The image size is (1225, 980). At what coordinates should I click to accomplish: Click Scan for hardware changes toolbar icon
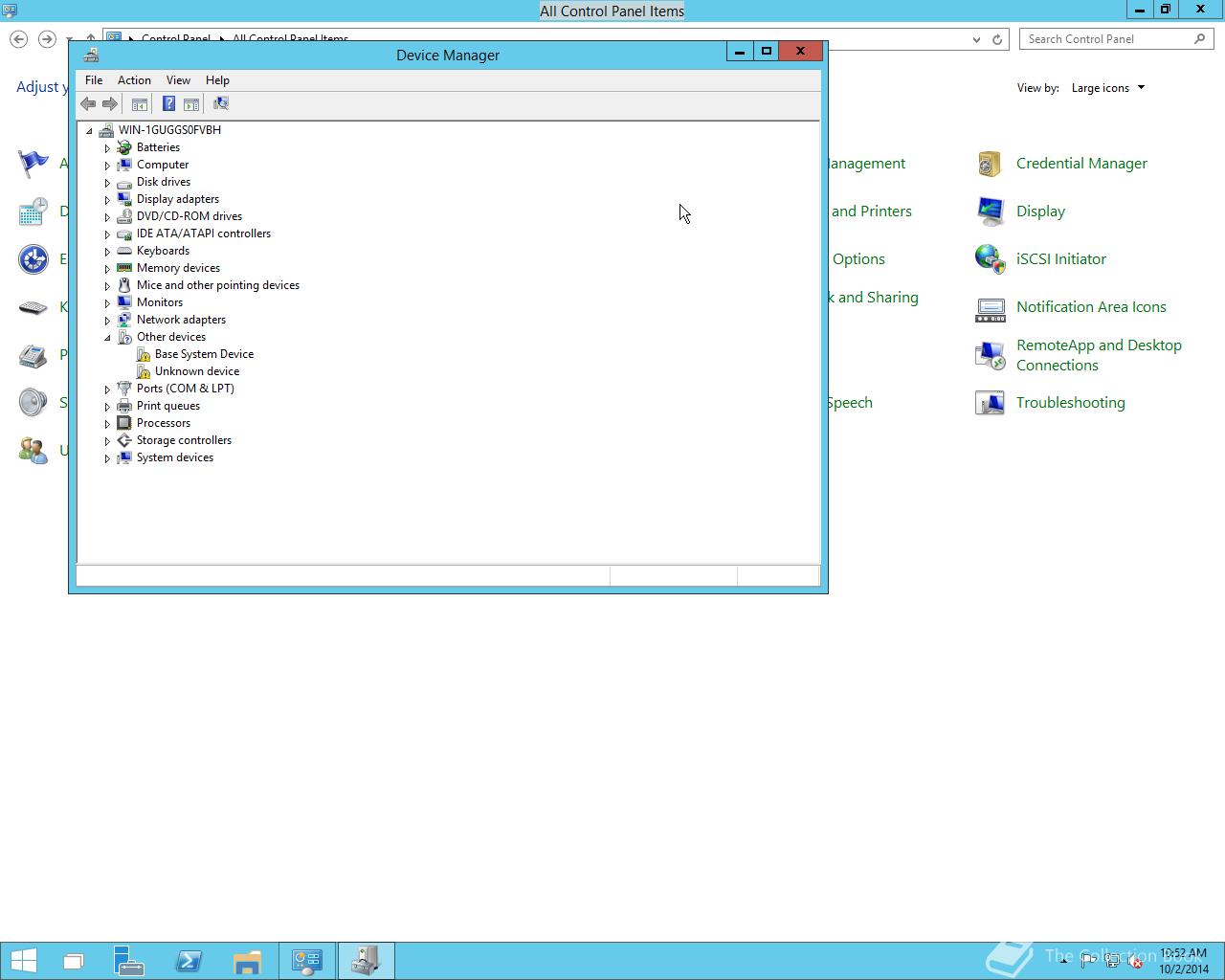221,103
